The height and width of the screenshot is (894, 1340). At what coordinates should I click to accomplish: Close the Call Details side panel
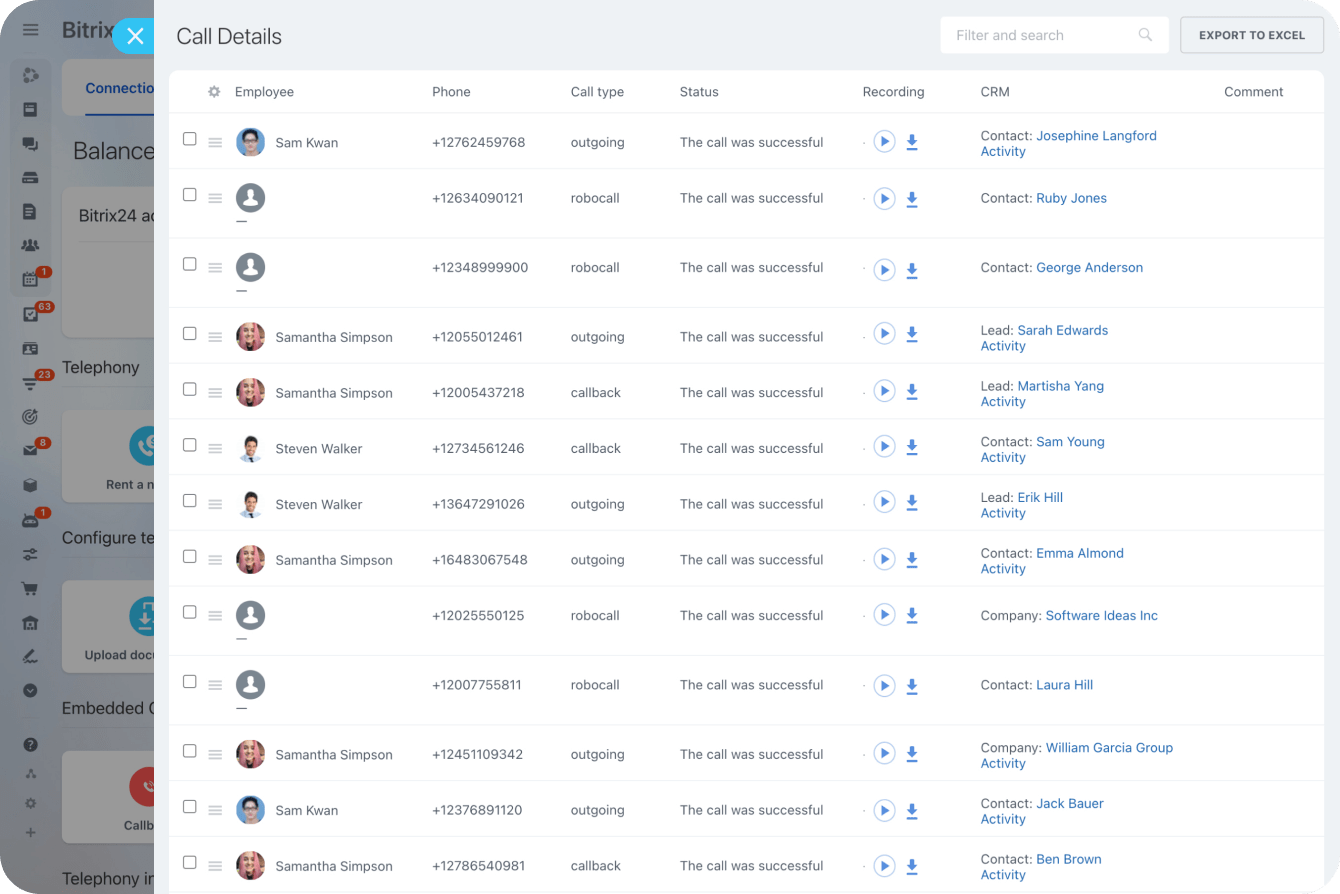point(135,36)
